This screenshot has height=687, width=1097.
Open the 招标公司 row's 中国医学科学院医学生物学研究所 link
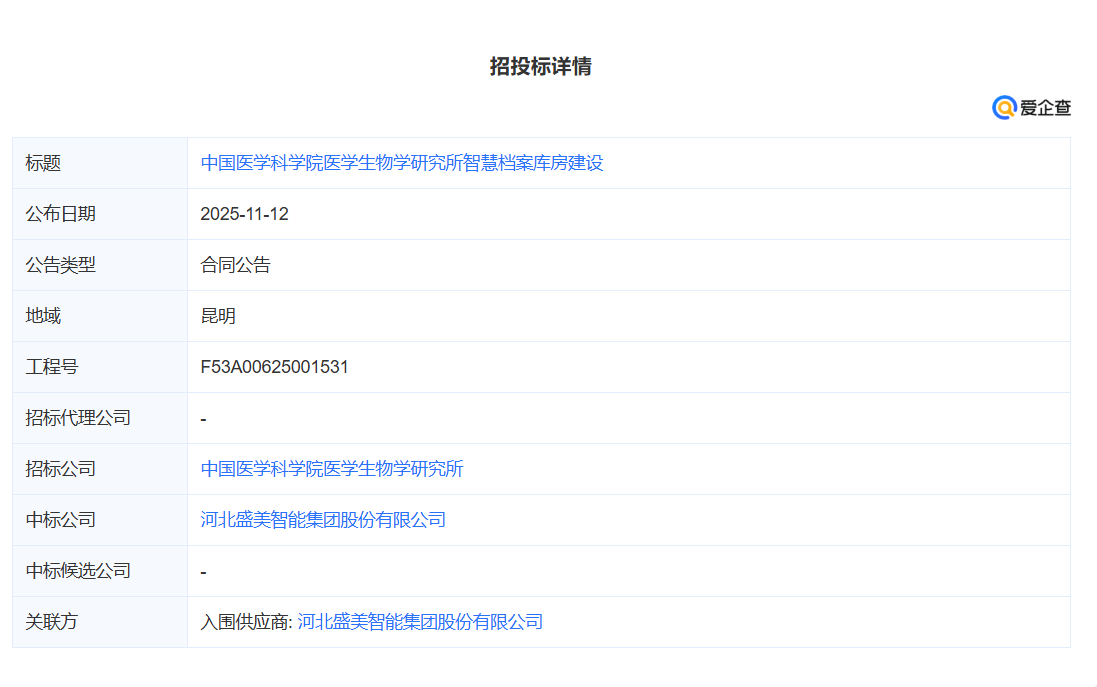coord(332,469)
